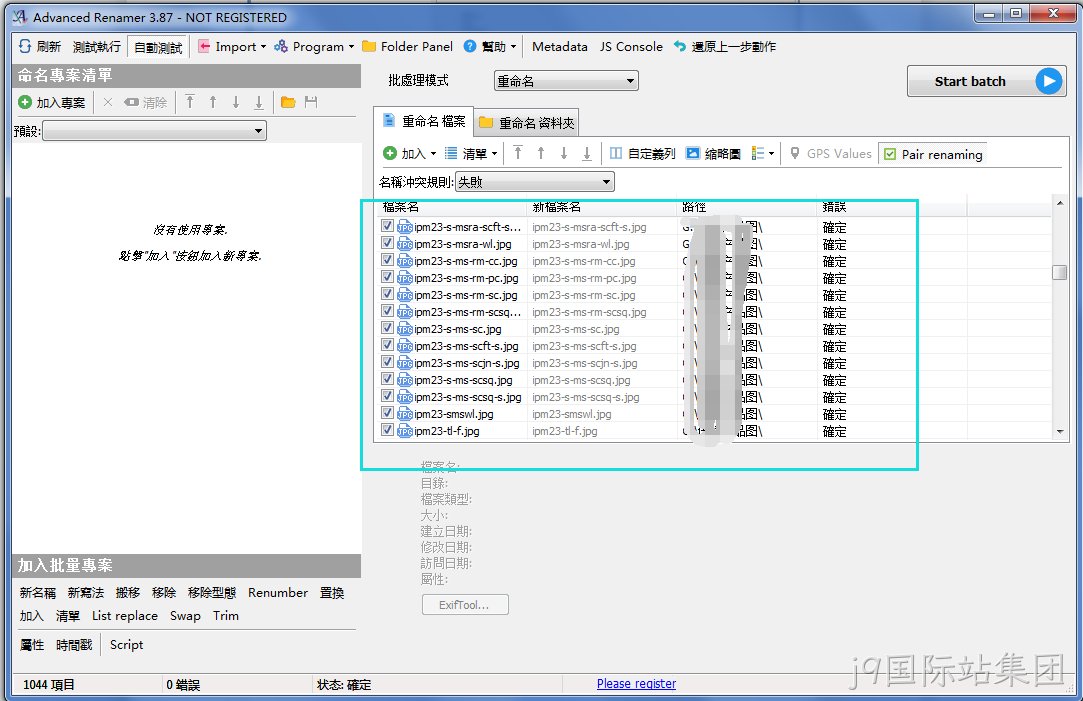This screenshot has width=1083, height=701.
Task: Uncheck the ipm23-tl-f.jpg checkbox
Action: tap(387, 430)
